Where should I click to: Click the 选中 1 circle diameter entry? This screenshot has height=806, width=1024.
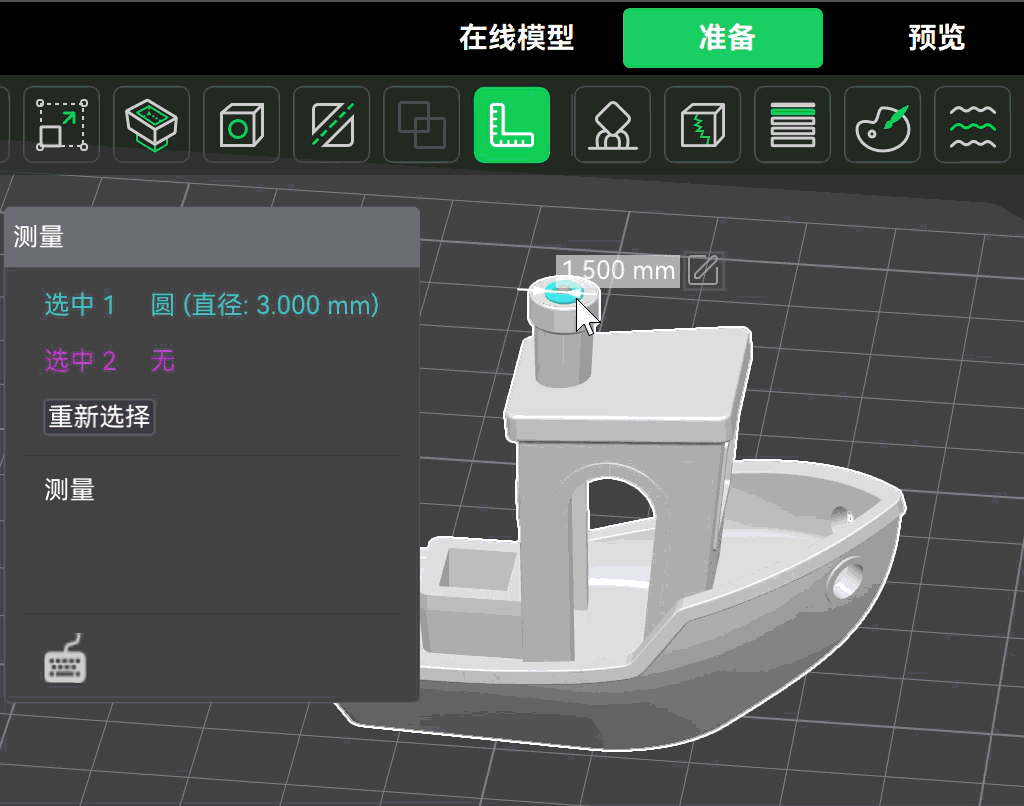click(212, 305)
